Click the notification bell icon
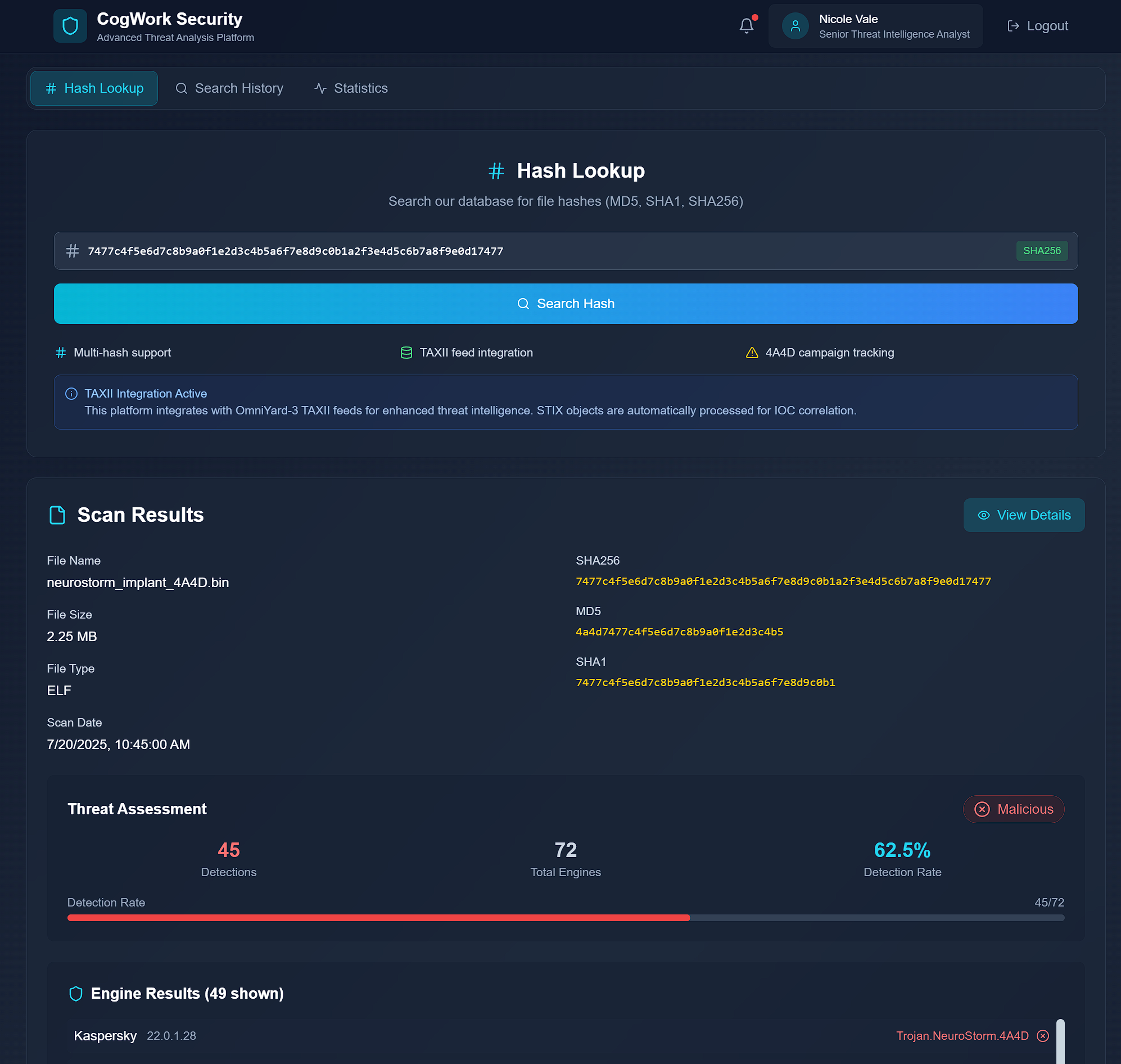 point(746,26)
